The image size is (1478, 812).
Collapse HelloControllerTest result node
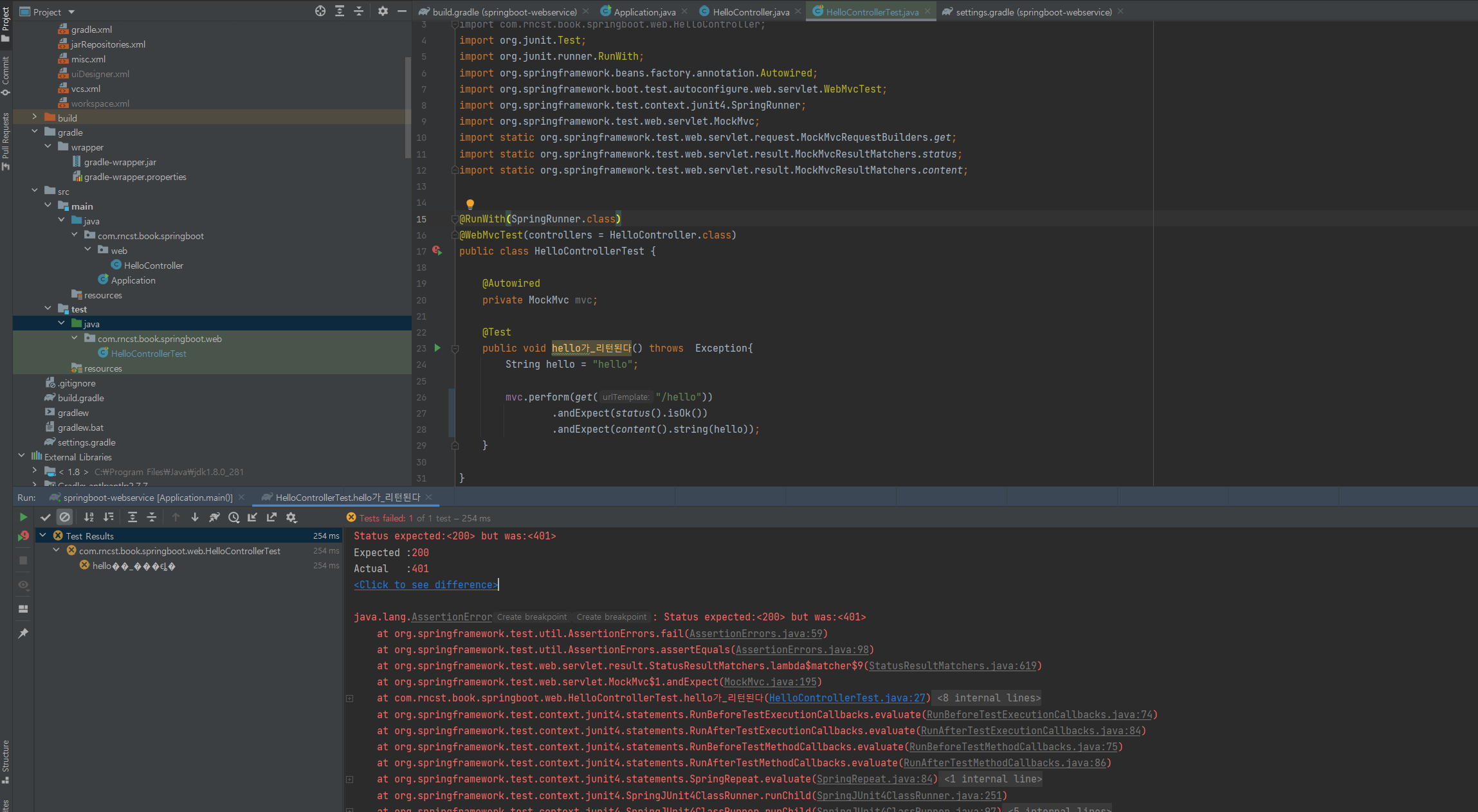tap(56, 550)
